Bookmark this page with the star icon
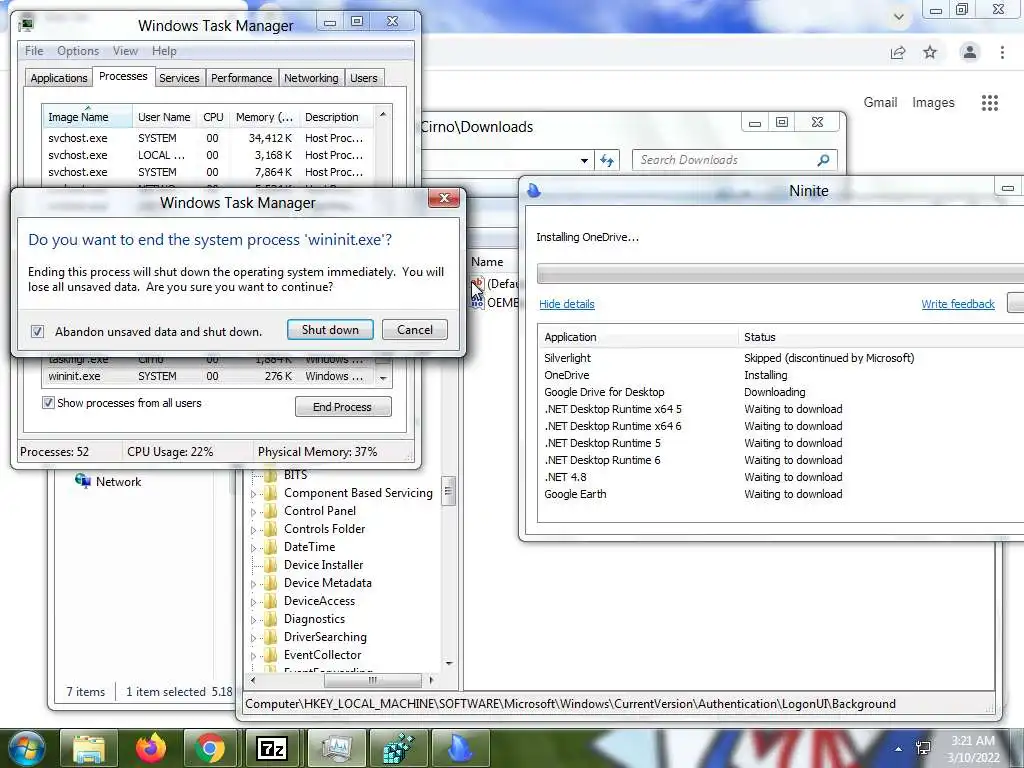This screenshot has width=1024, height=768. click(930, 52)
